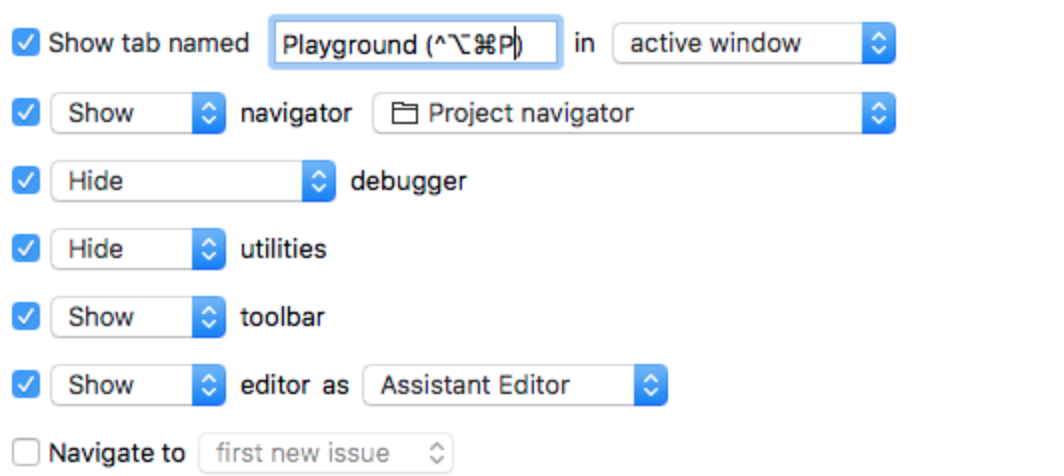Image resolution: width=1064 pixels, height=476 pixels.
Task: Toggle the navigator checkbox
Action: pyautogui.click(x=26, y=113)
